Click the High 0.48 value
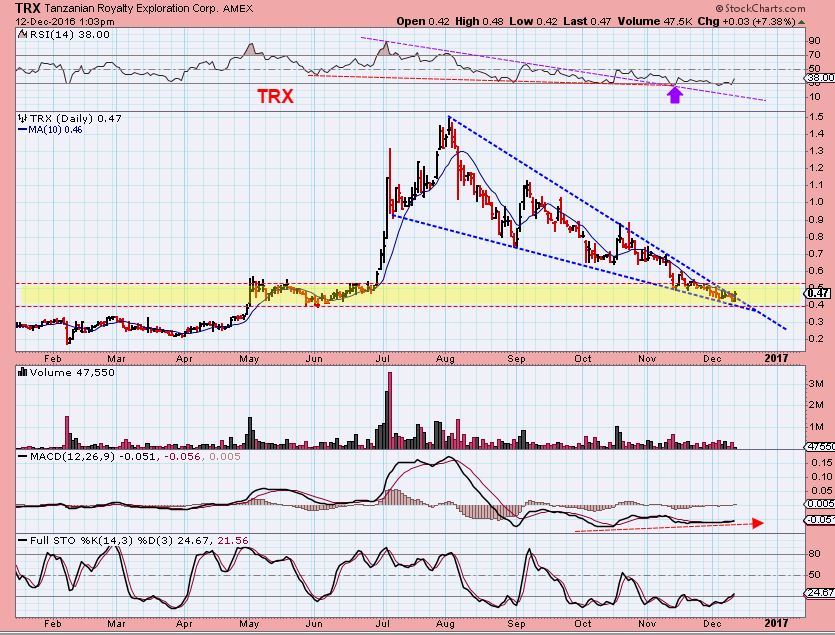 coord(479,22)
